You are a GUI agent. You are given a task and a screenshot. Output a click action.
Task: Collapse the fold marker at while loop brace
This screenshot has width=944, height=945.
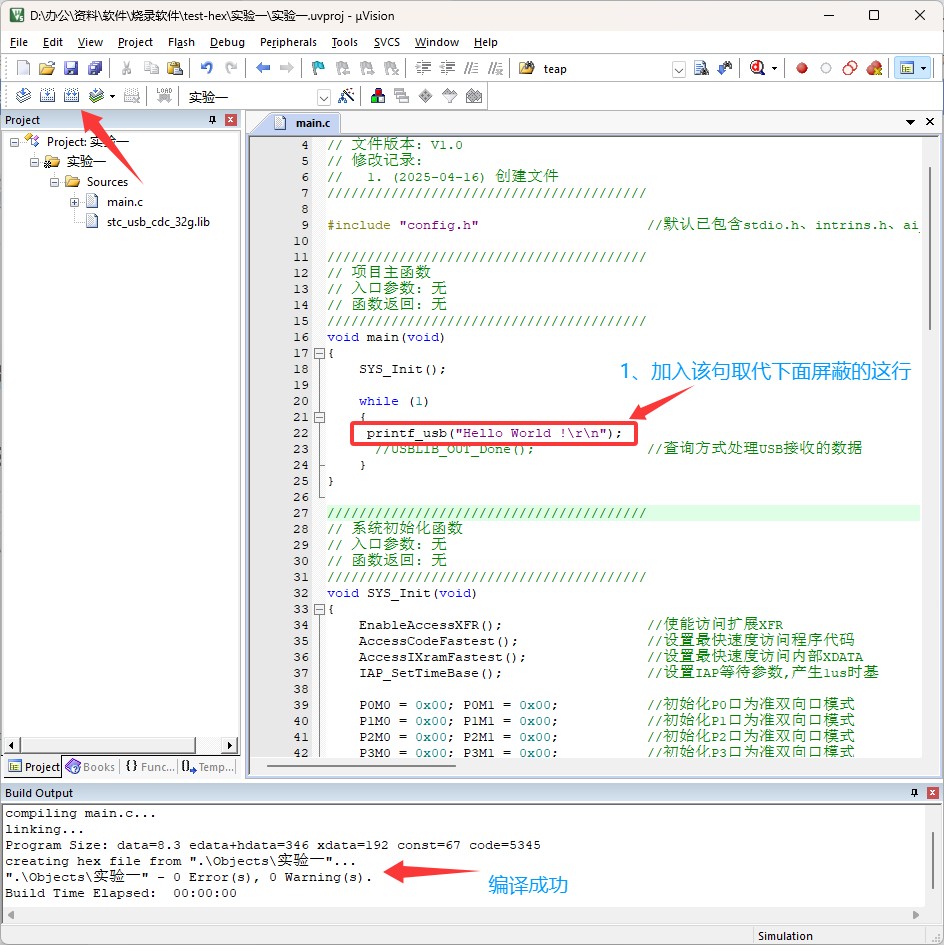click(x=319, y=417)
